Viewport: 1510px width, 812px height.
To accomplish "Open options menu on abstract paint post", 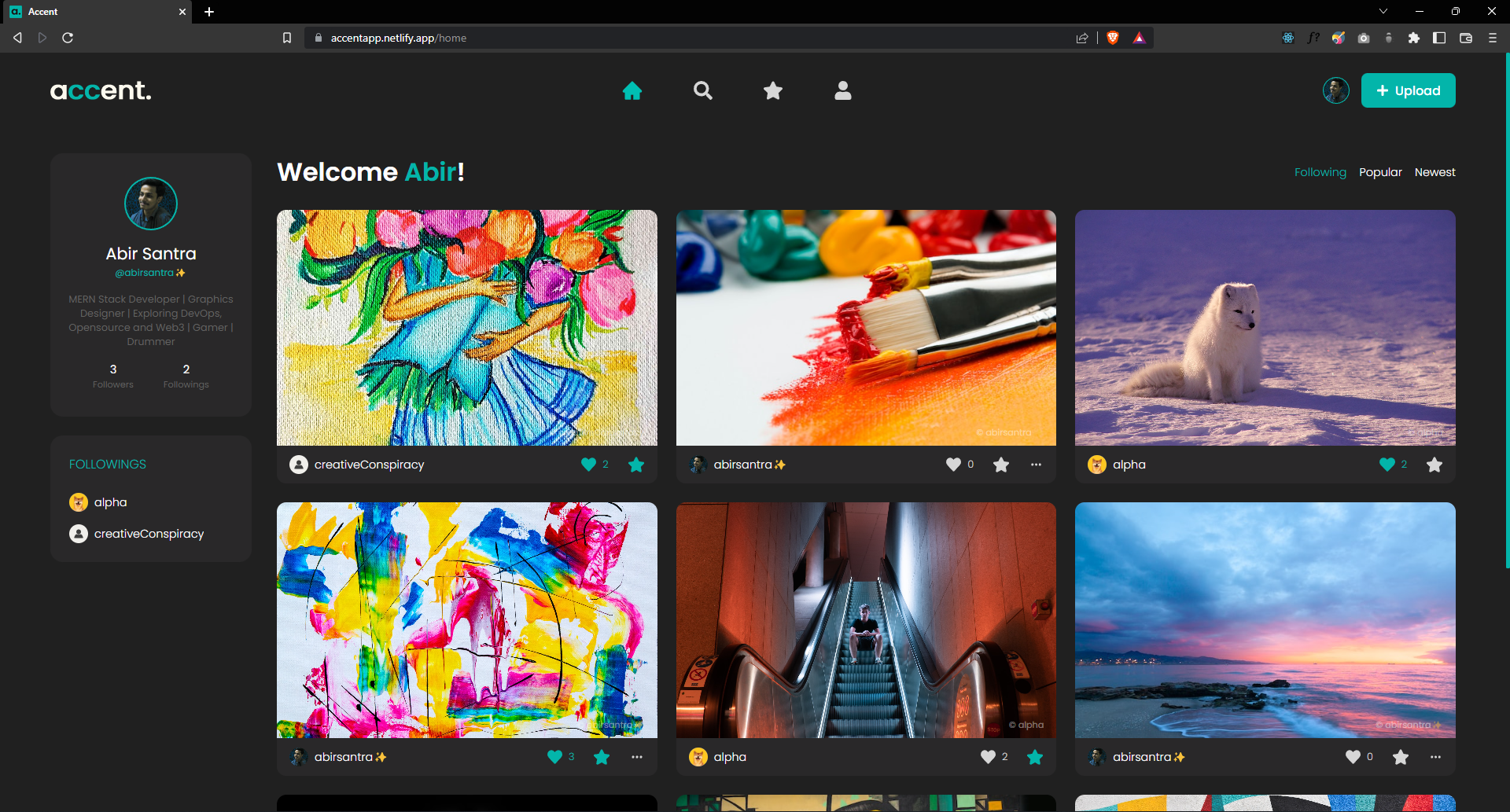I will (x=637, y=757).
